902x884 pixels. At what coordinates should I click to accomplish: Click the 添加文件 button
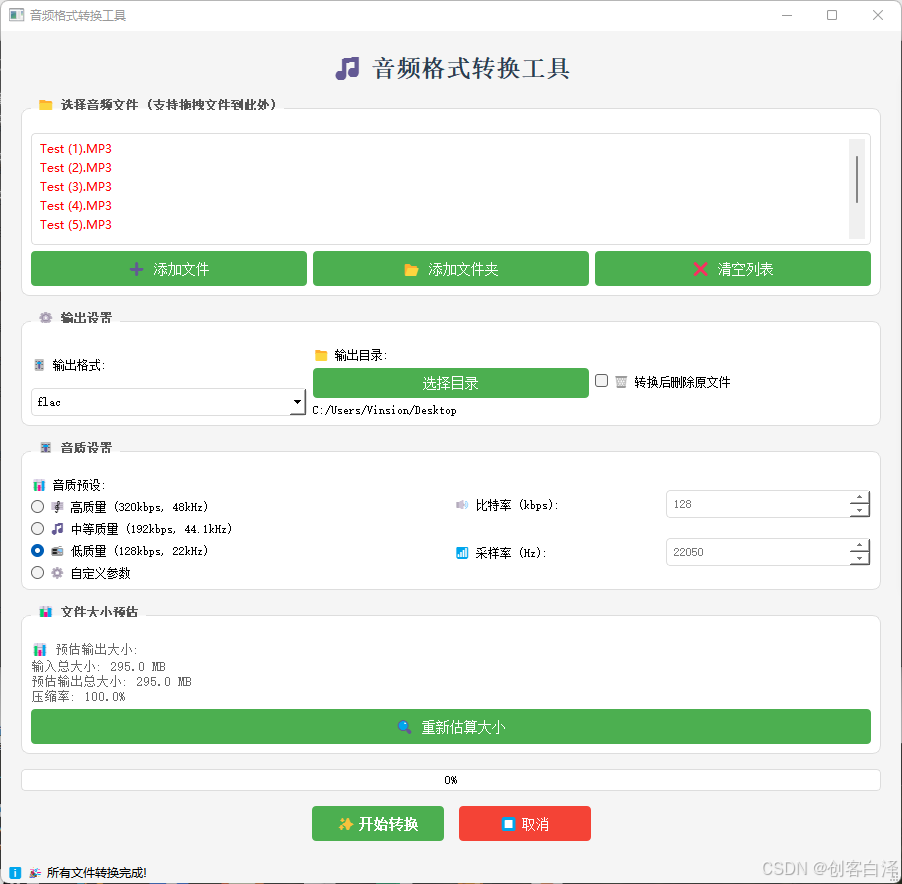tap(169, 269)
